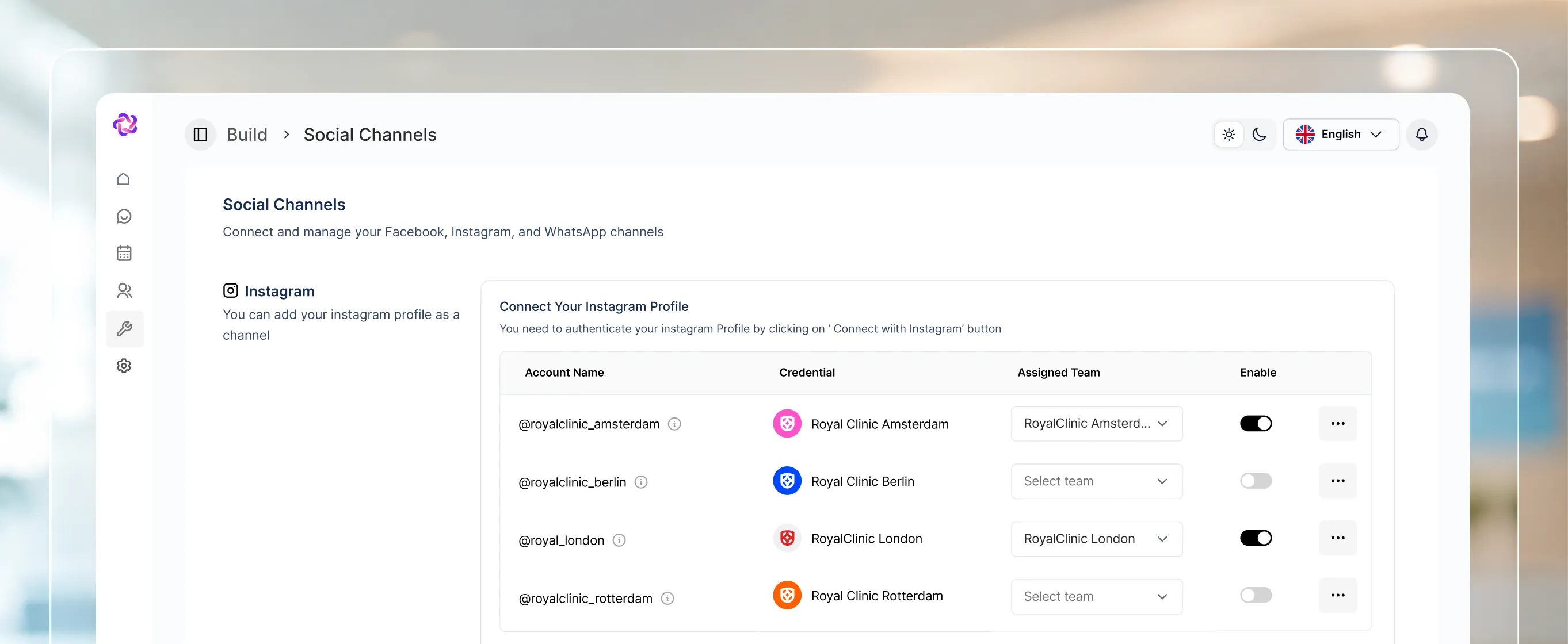Switch to light mode sun icon
The height and width of the screenshot is (644, 1568).
click(x=1229, y=135)
